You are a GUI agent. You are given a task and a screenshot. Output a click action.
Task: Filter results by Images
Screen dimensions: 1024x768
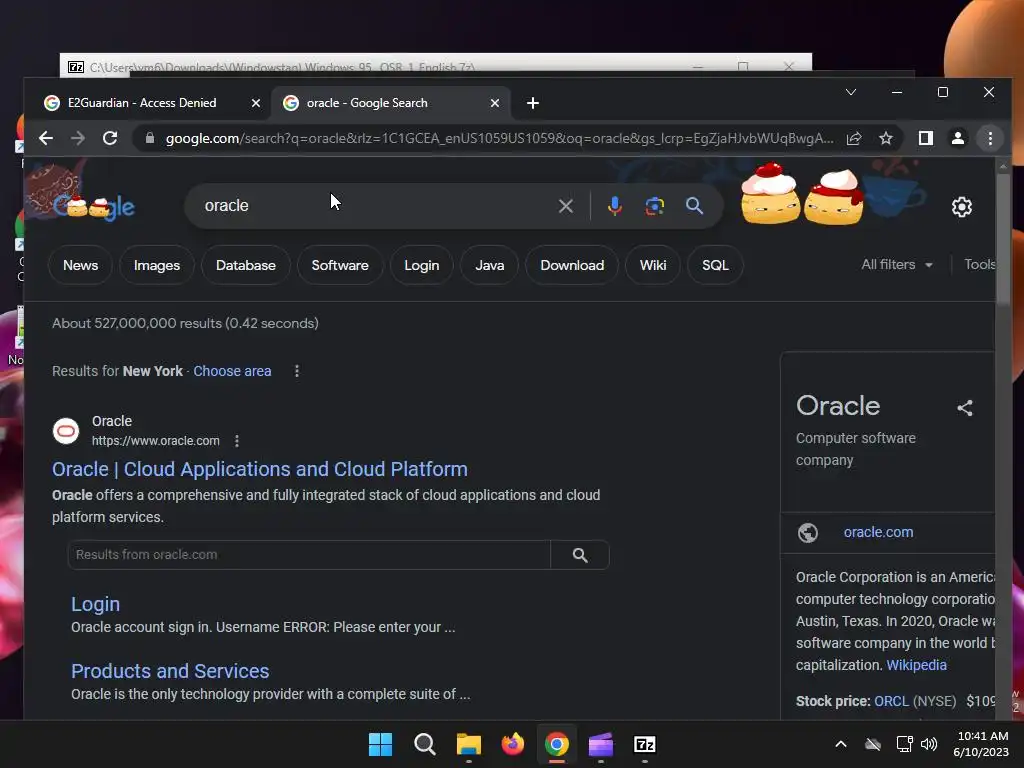tap(157, 265)
